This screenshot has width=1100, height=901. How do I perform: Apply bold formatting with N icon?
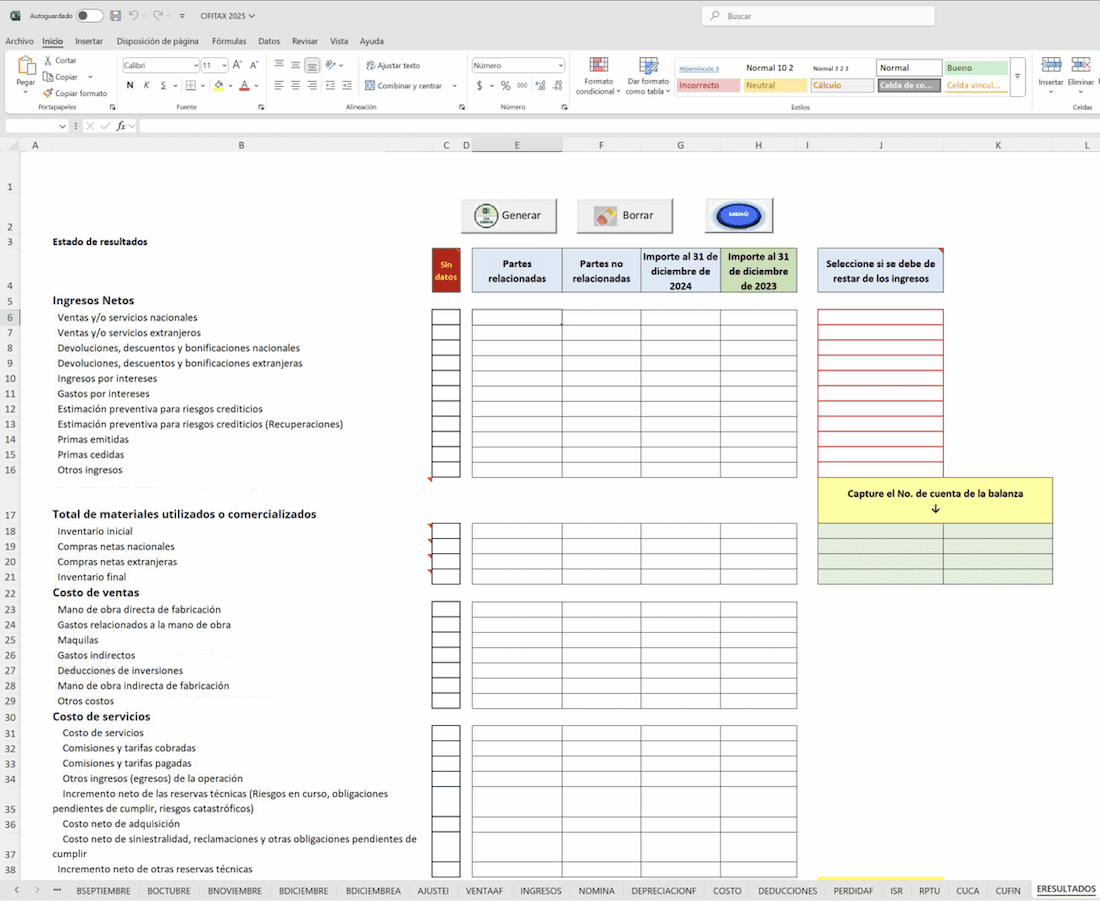pyautogui.click(x=129, y=85)
